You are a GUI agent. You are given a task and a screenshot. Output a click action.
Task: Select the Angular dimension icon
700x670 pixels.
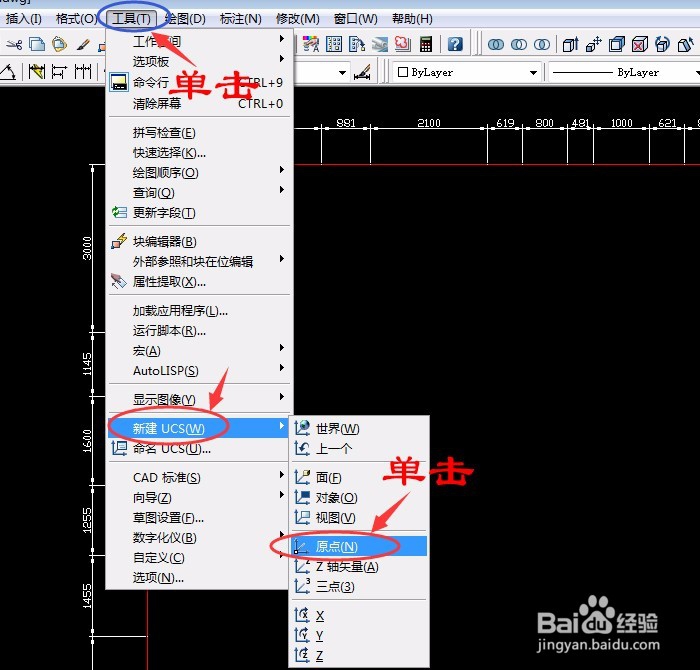pos(8,71)
